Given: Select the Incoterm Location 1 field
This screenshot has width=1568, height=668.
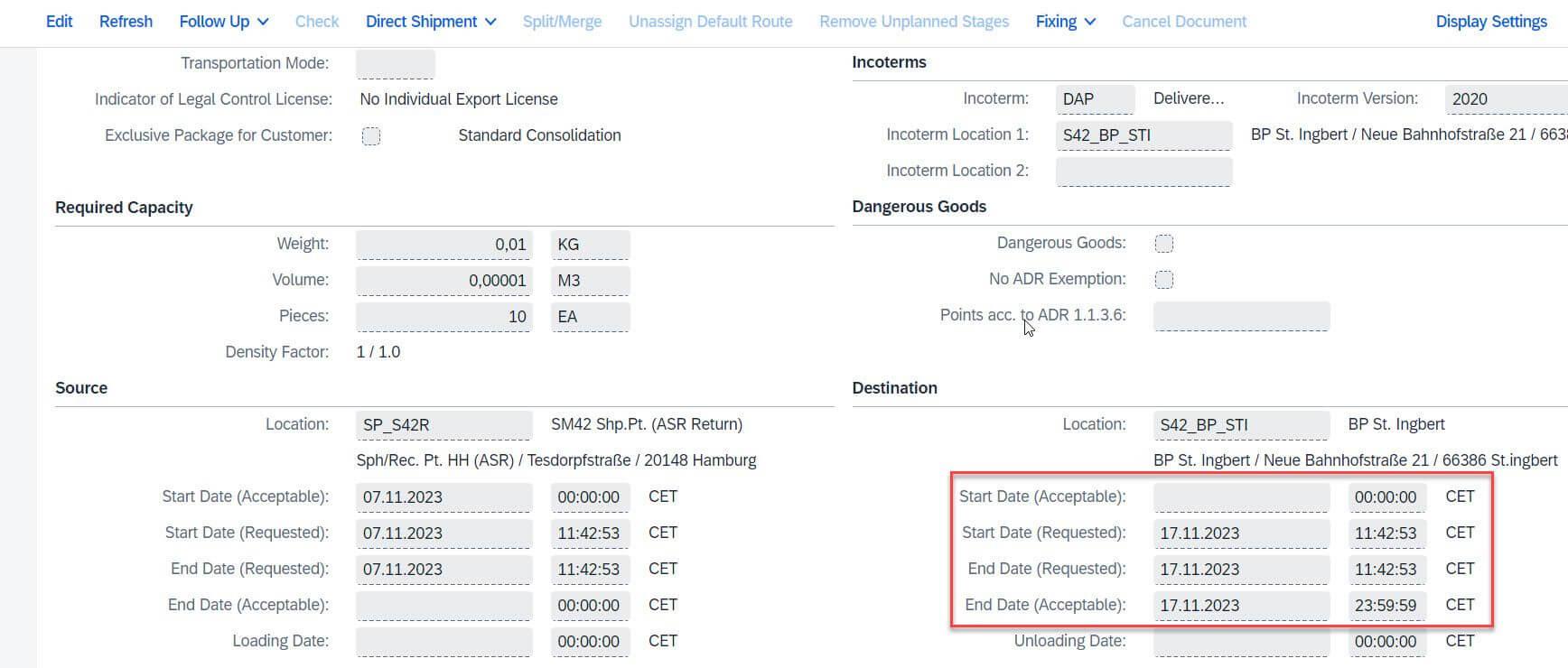Looking at the screenshot, I should pyautogui.click(x=1143, y=135).
